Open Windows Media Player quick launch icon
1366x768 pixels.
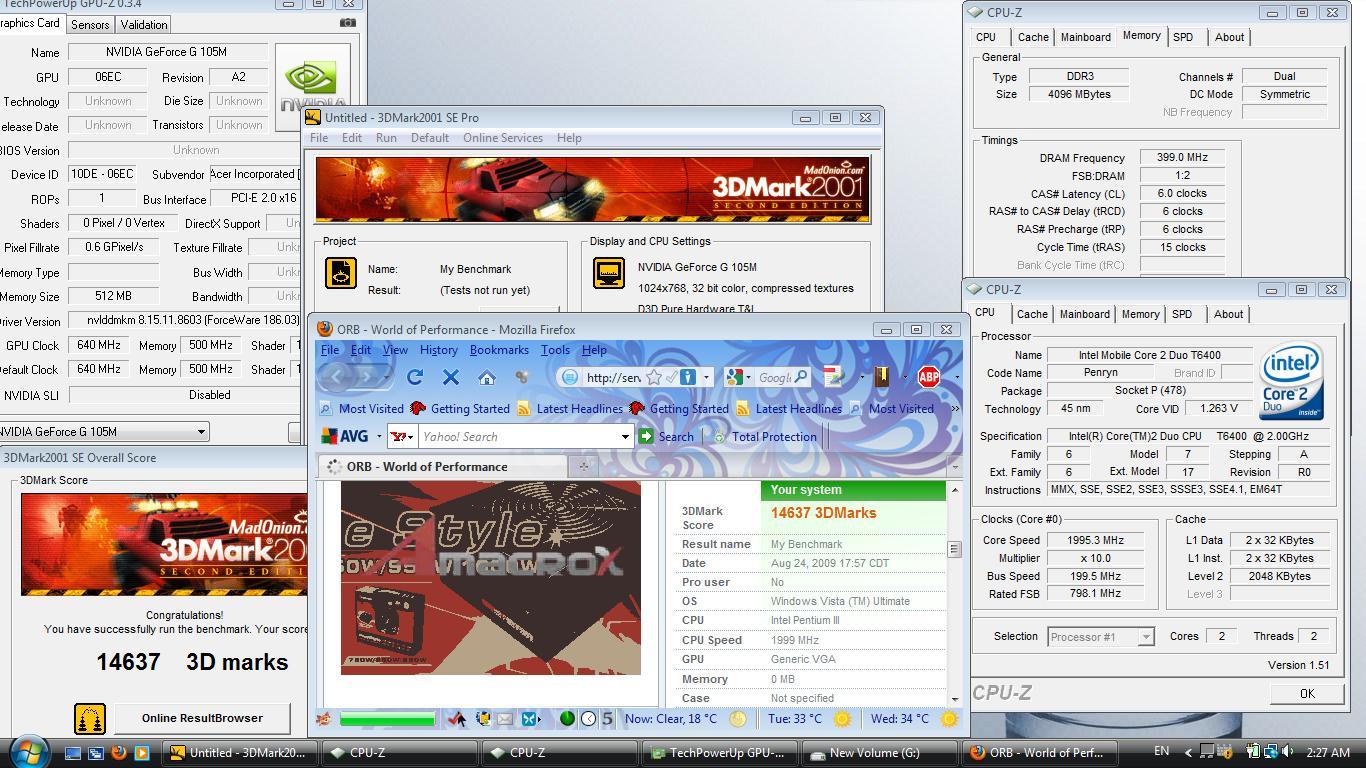click(141, 752)
